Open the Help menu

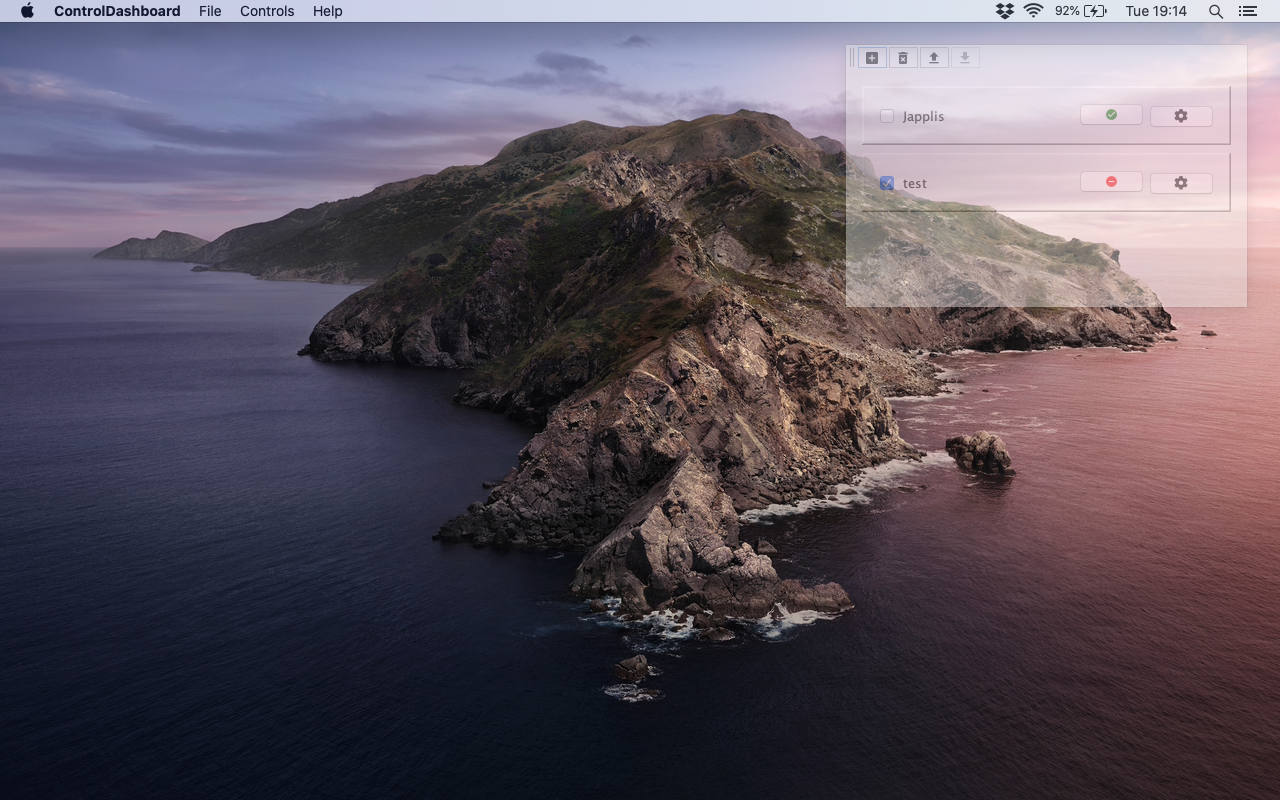click(328, 11)
